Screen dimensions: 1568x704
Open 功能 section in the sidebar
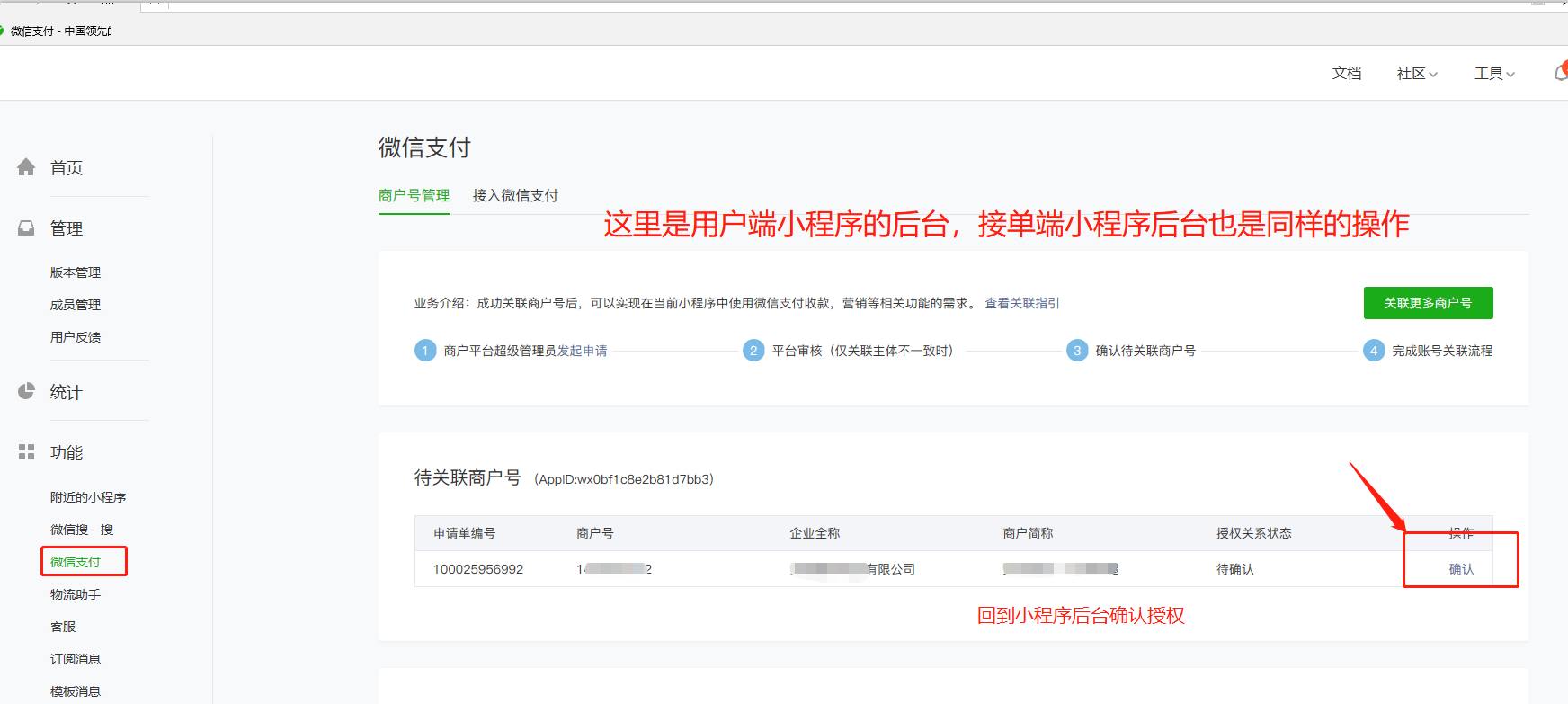[67, 452]
